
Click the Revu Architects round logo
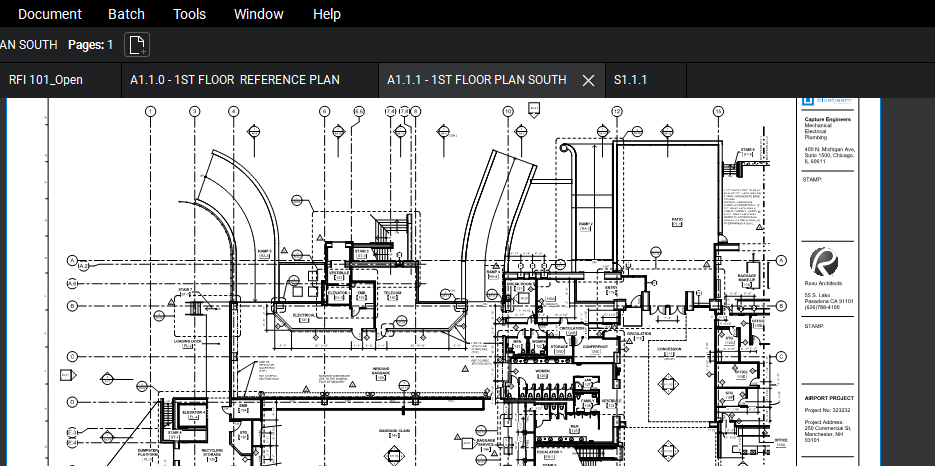click(x=824, y=263)
